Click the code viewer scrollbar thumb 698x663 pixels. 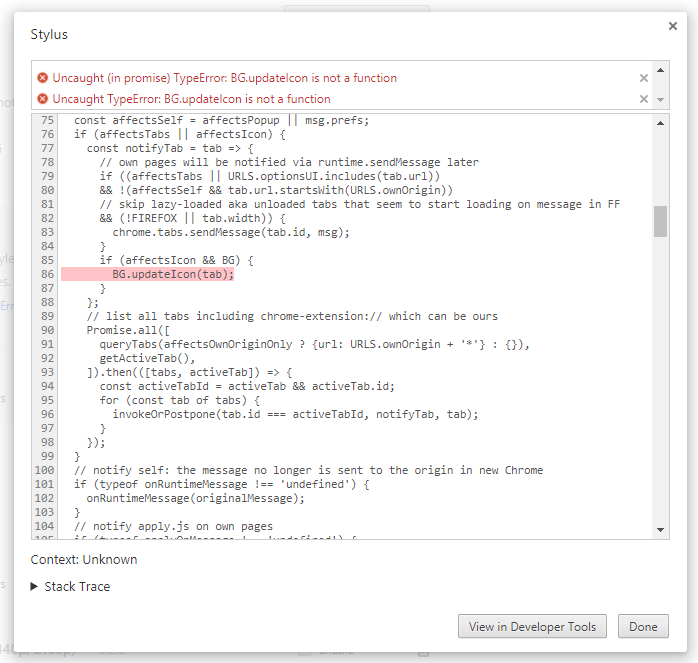click(x=661, y=221)
